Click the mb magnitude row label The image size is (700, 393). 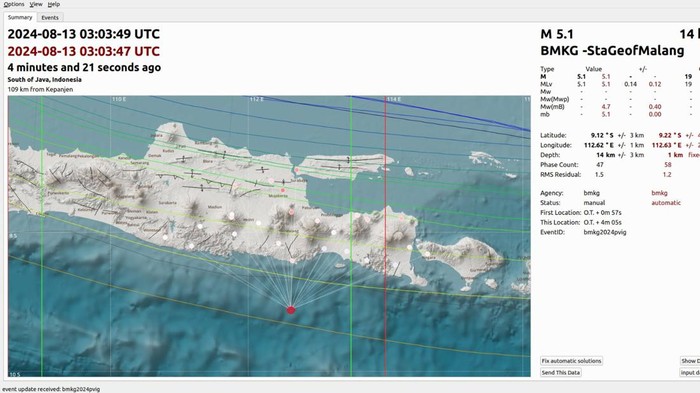[544, 114]
